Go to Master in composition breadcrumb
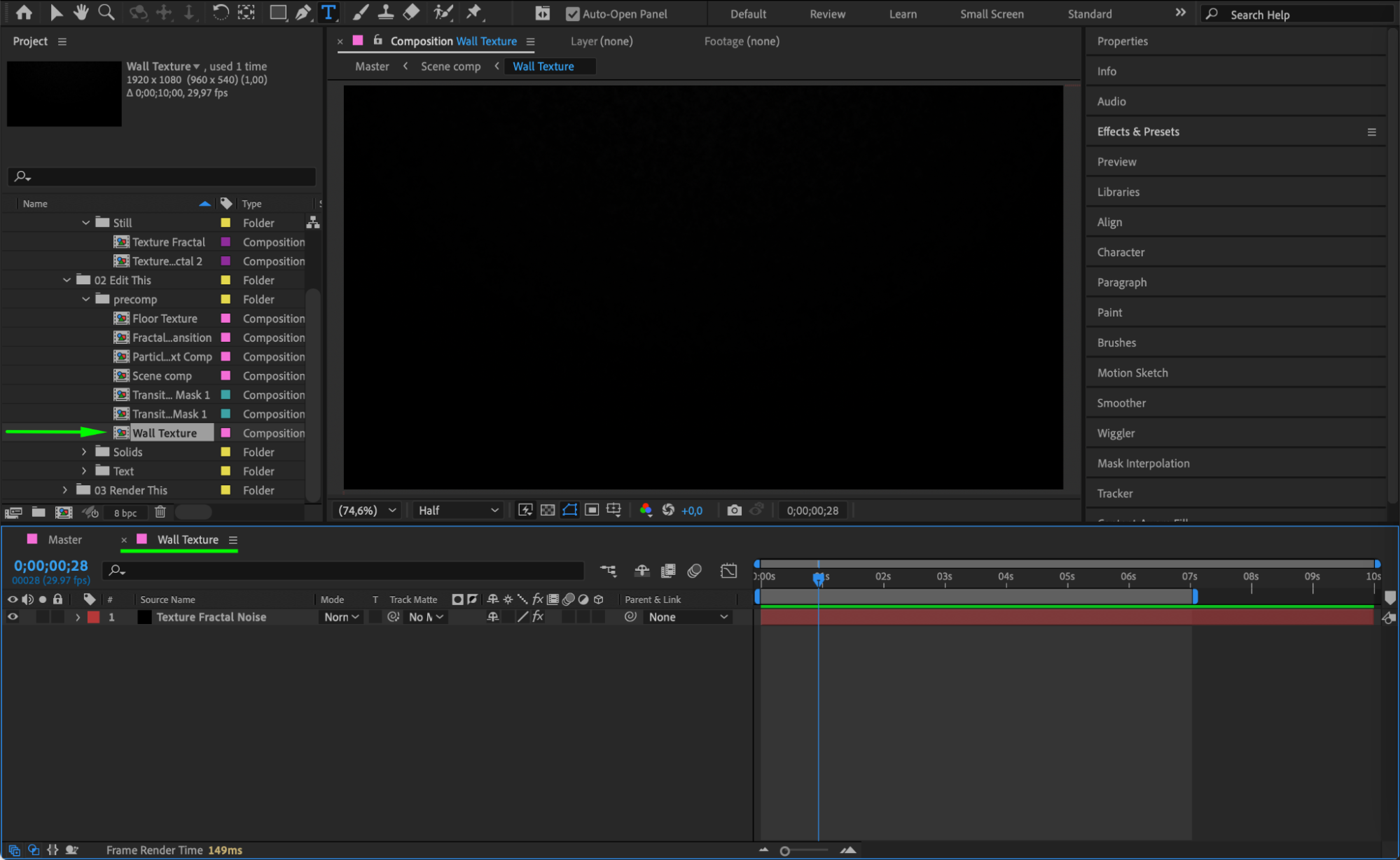 372,67
